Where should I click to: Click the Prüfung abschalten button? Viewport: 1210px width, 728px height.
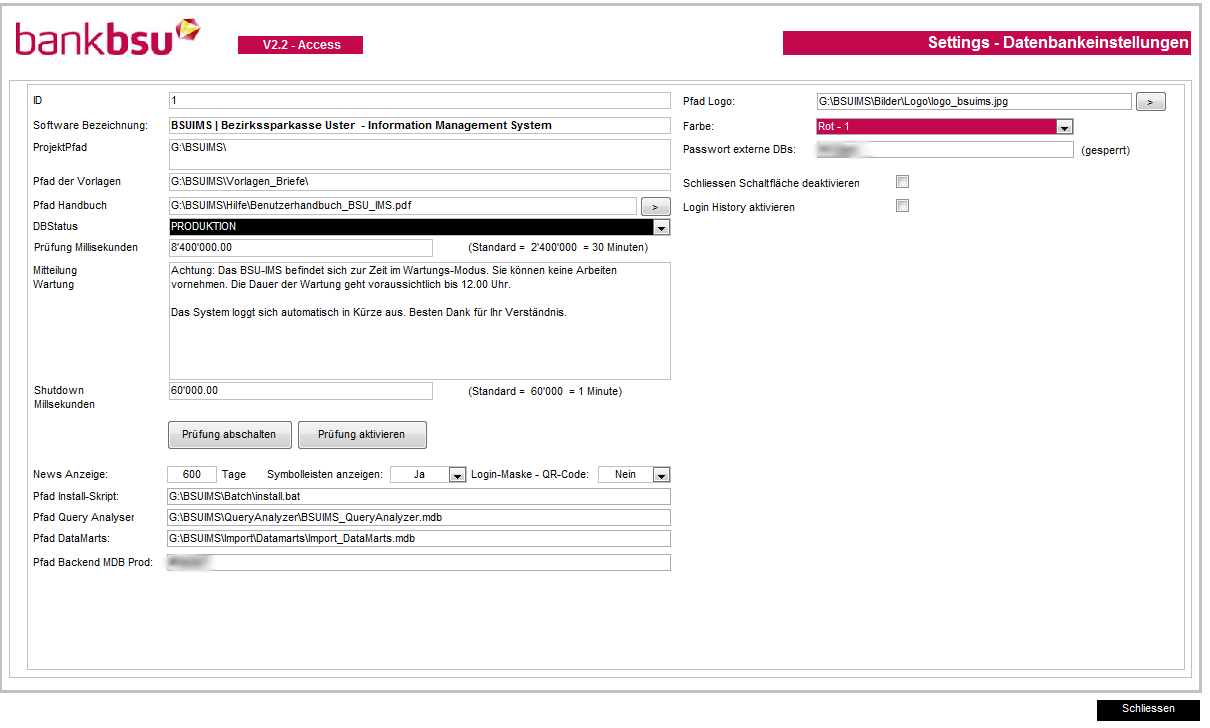(x=229, y=434)
